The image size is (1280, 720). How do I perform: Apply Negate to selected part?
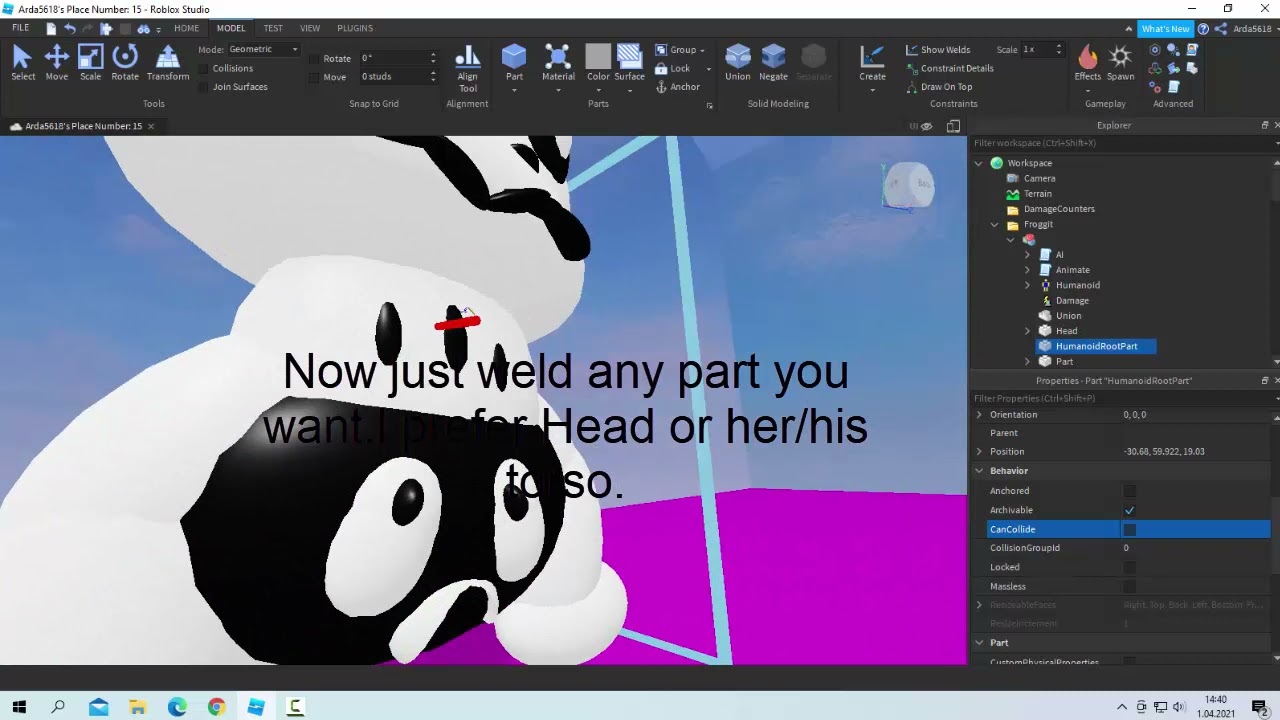coord(773,62)
